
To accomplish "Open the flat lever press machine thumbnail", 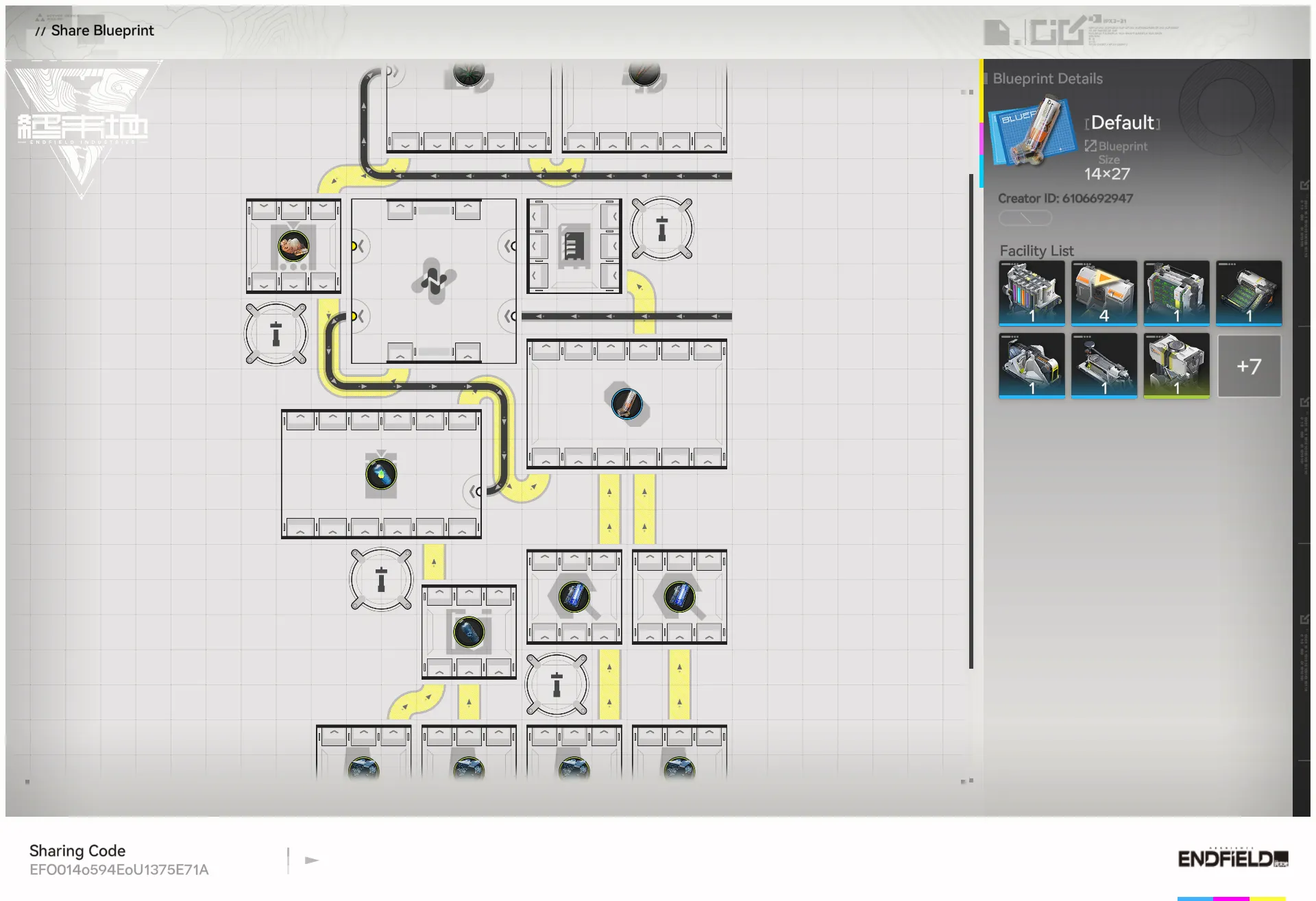I will [x=1104, y=366].
